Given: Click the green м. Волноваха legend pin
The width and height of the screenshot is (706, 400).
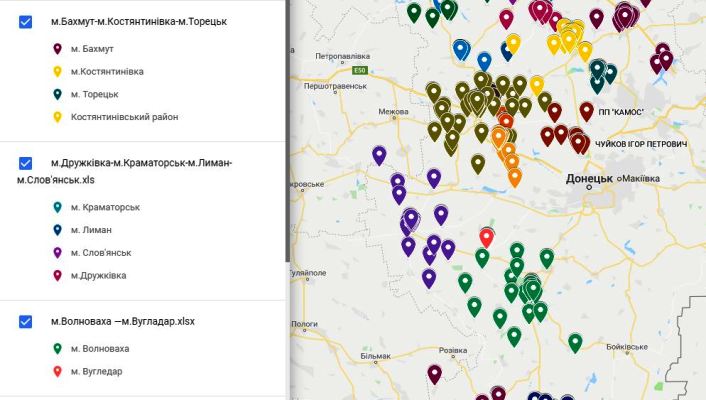Looking at the screenshot, I should tap(57, 349).
